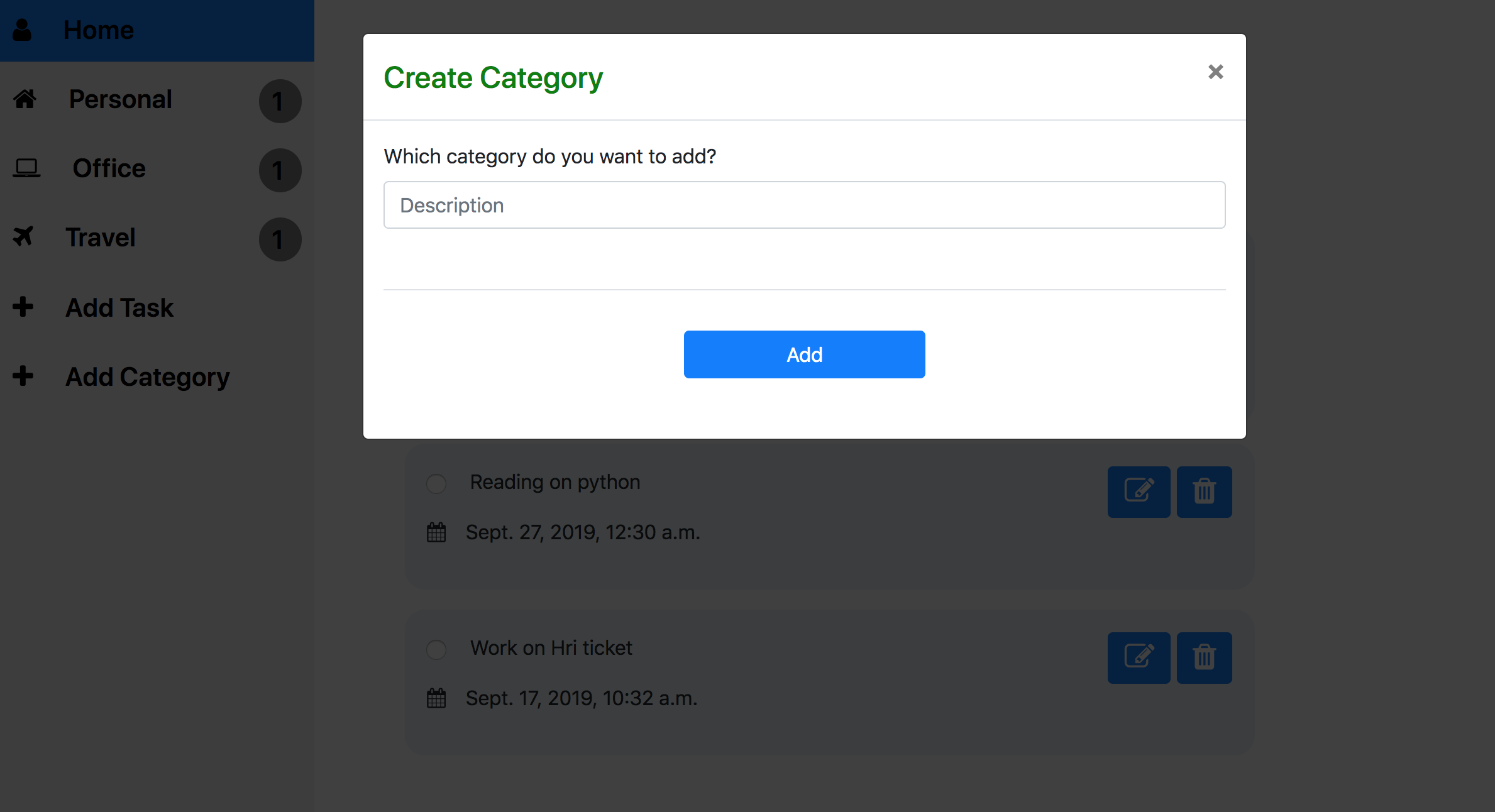Click the plus icon beside Add Task
Image resolution: width=1495 pixels, height=812 pixels.
tap(23, 307)
